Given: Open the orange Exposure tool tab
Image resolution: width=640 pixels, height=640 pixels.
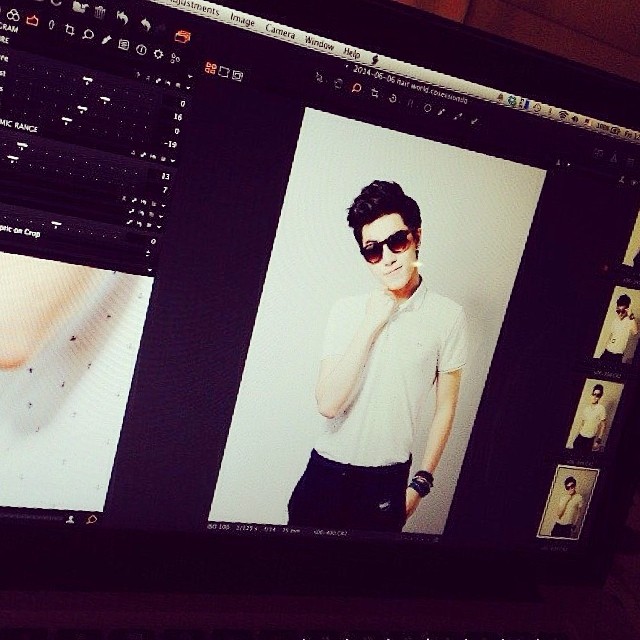Looking at the screenshot, I should point(32,20).
